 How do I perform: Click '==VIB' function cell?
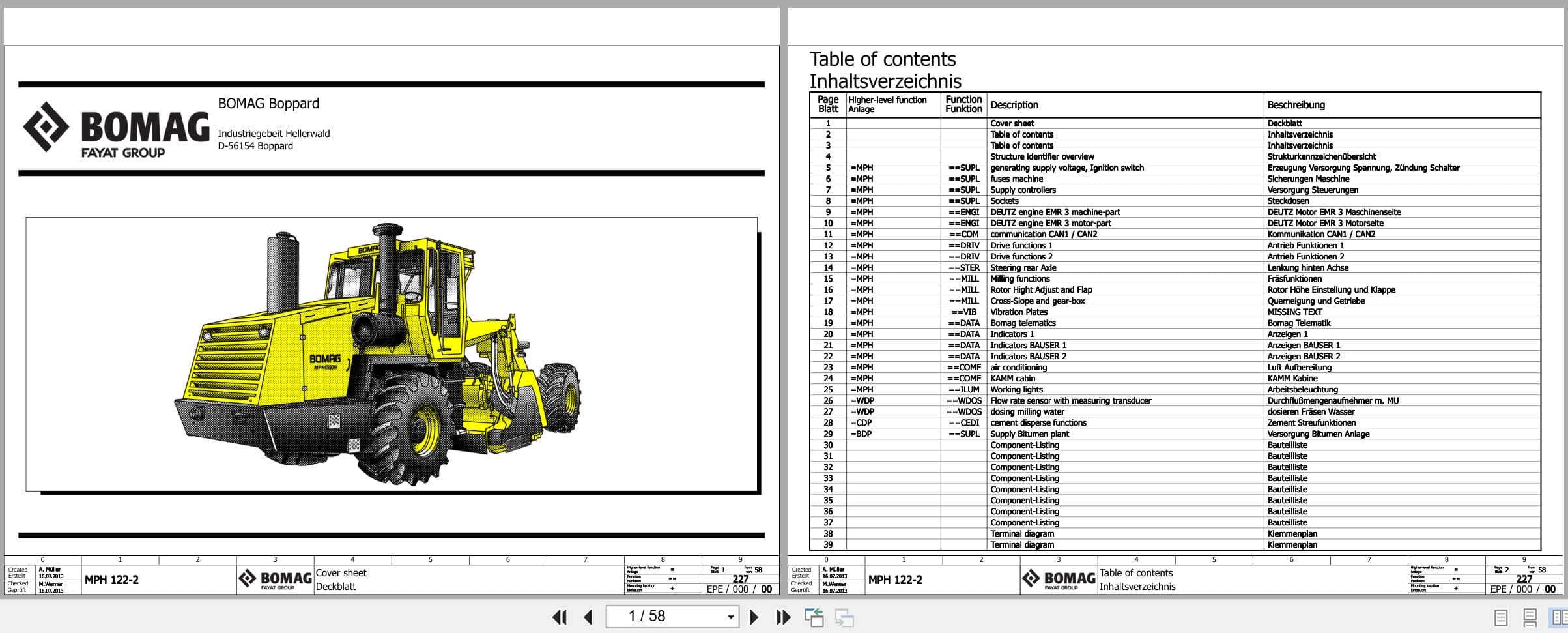tap(964, 312)
